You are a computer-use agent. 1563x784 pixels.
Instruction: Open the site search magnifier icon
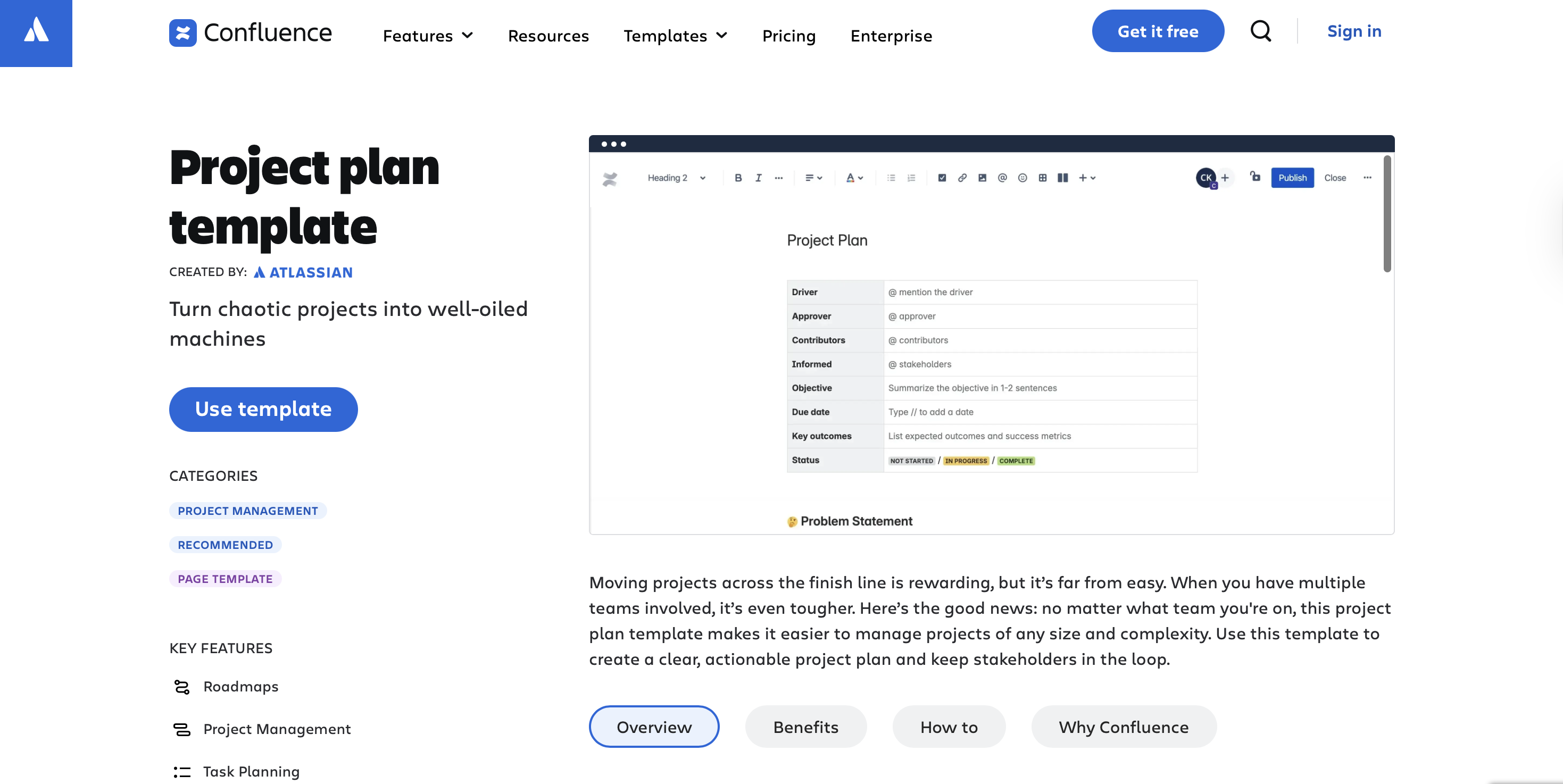(1260, 31)
